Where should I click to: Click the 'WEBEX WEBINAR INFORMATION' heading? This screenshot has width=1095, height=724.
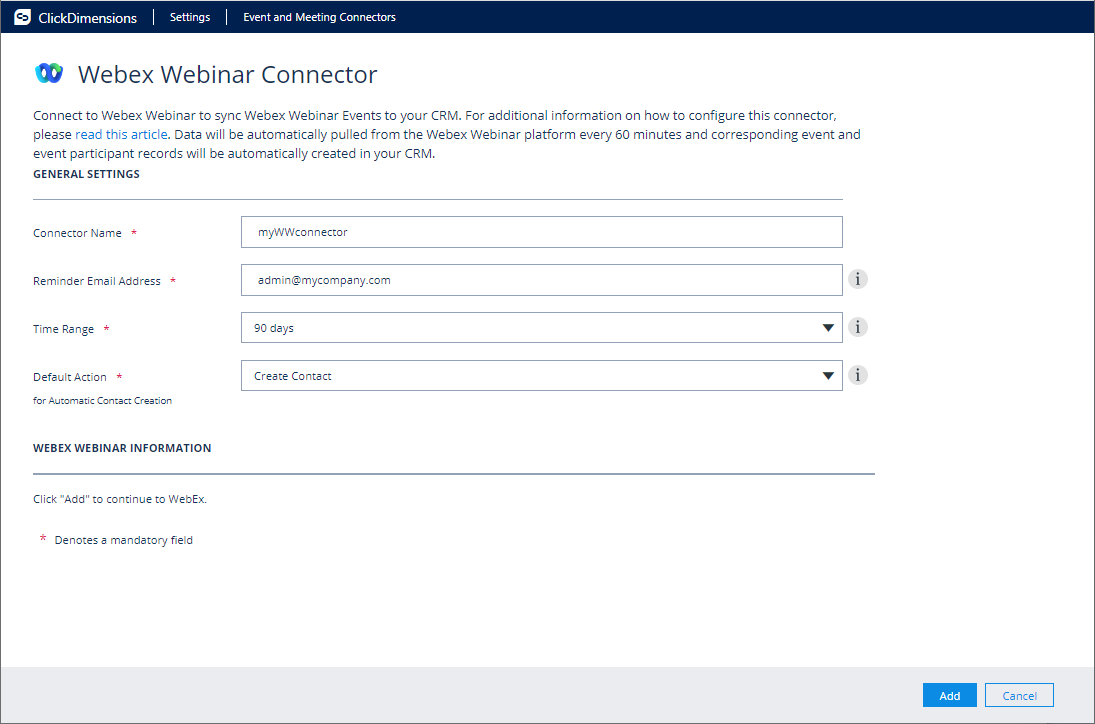[x=122, y=448]
